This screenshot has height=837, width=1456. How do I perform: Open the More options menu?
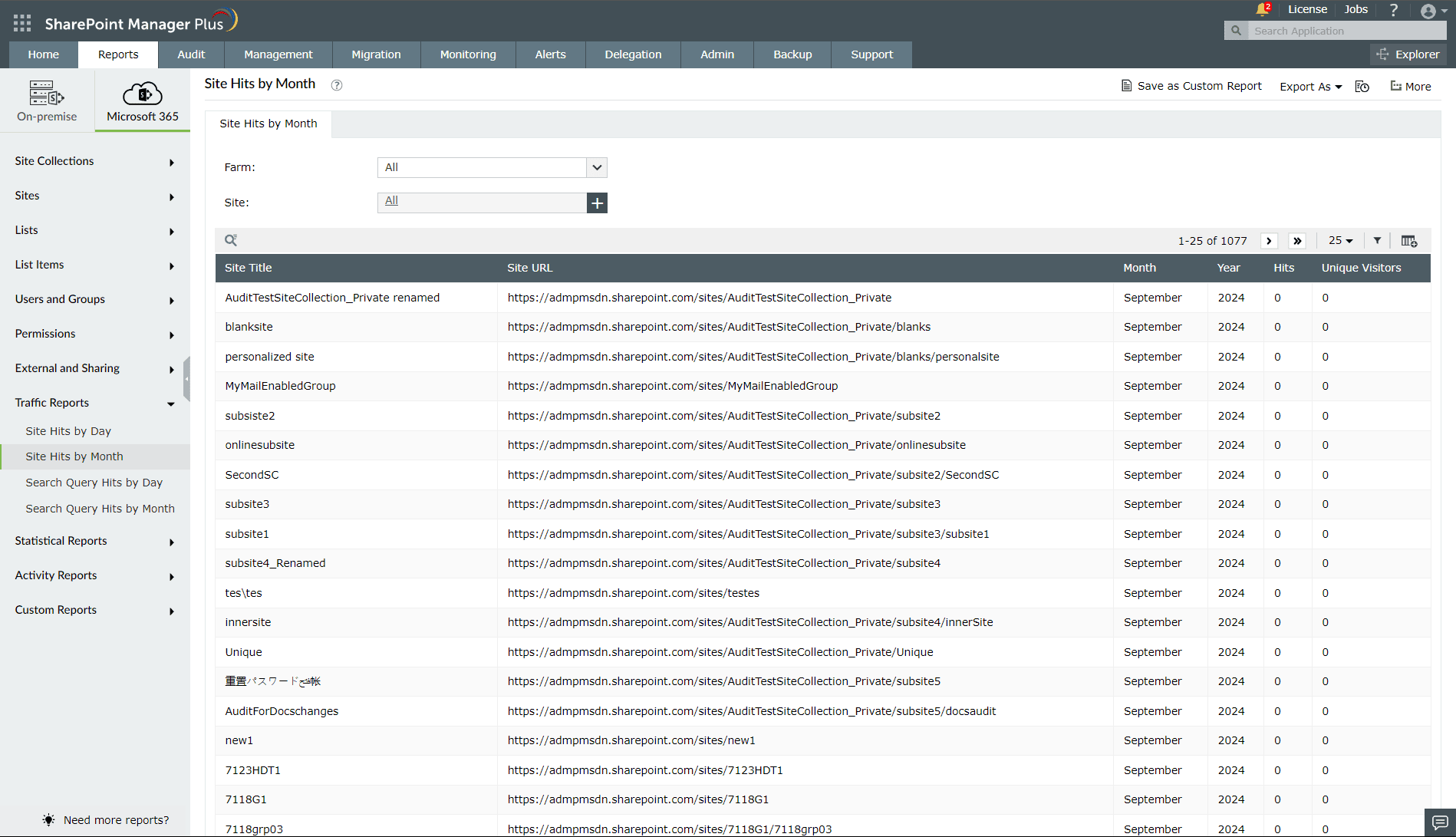pos(1411,87)
